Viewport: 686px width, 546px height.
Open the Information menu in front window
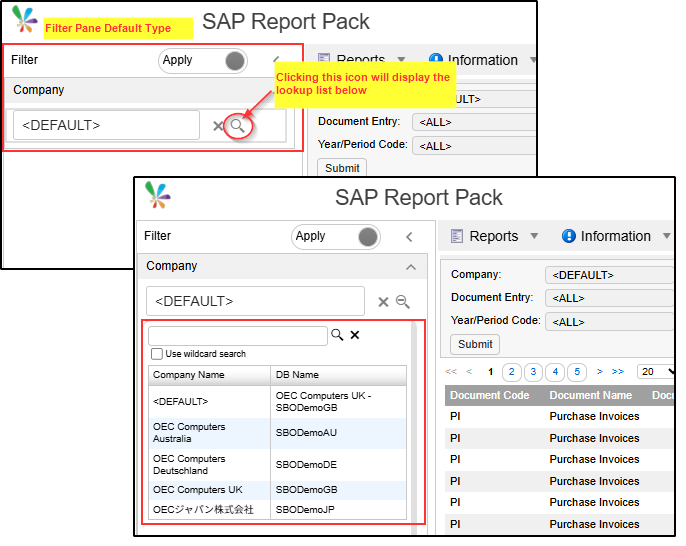[616, 236]
